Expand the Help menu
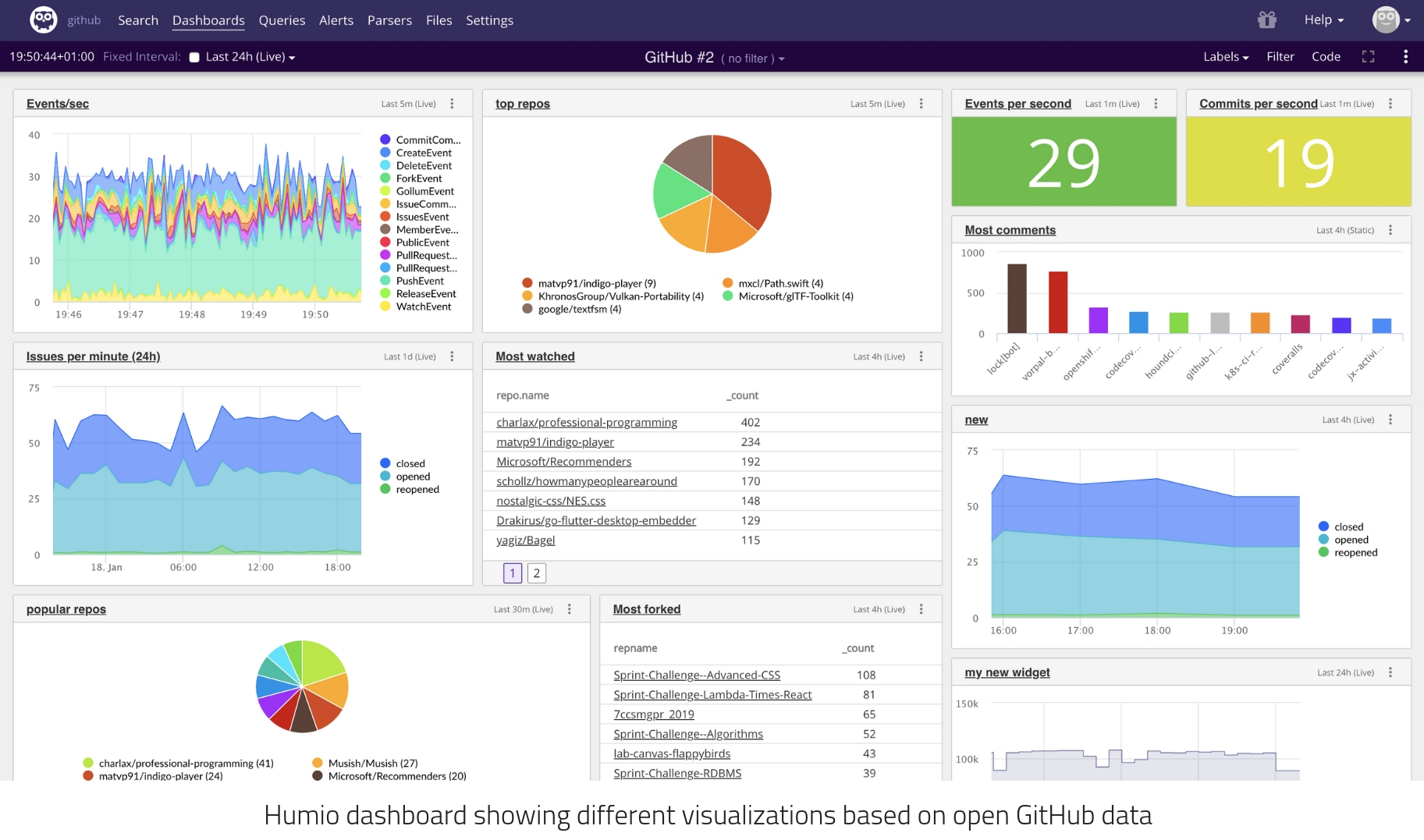Viewport: 1424px width, 840px height. coord(1323,19)
